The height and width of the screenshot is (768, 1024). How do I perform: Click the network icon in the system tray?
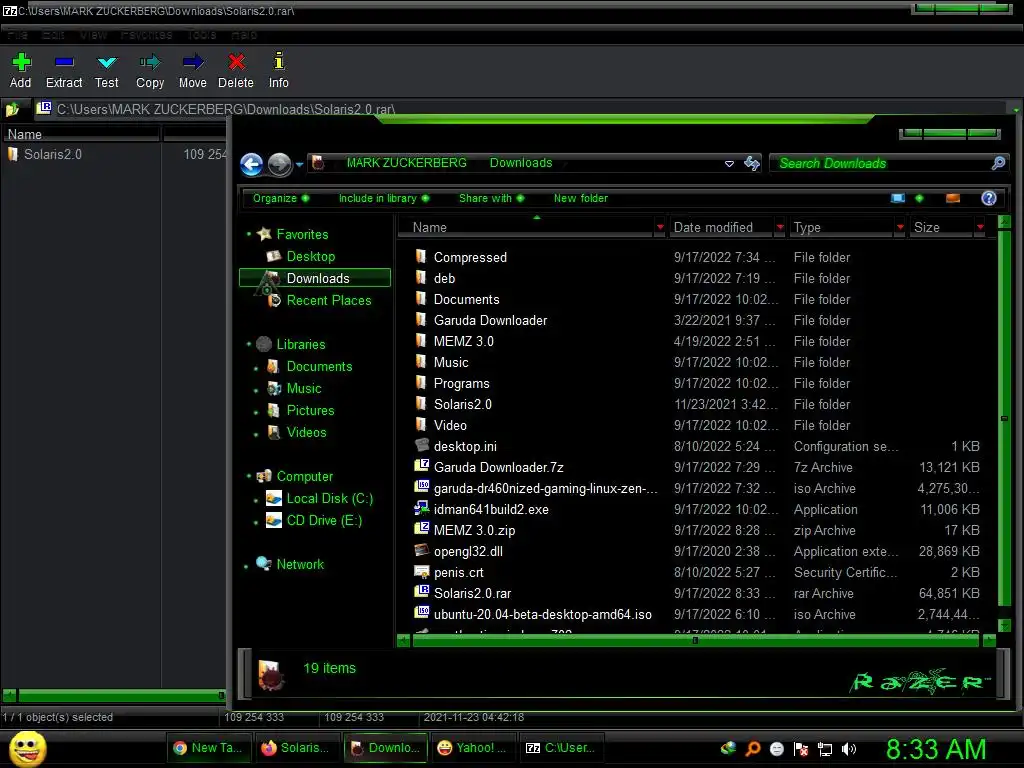click(x=825, y=749)
